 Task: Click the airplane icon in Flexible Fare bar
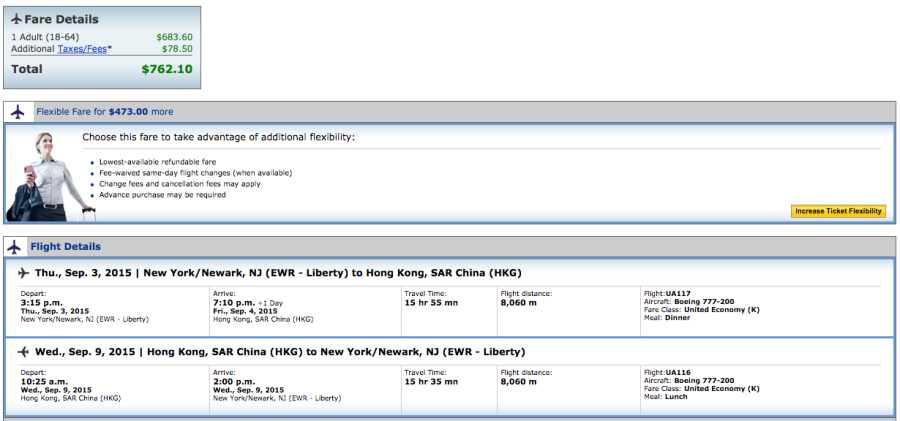[19, 111]
